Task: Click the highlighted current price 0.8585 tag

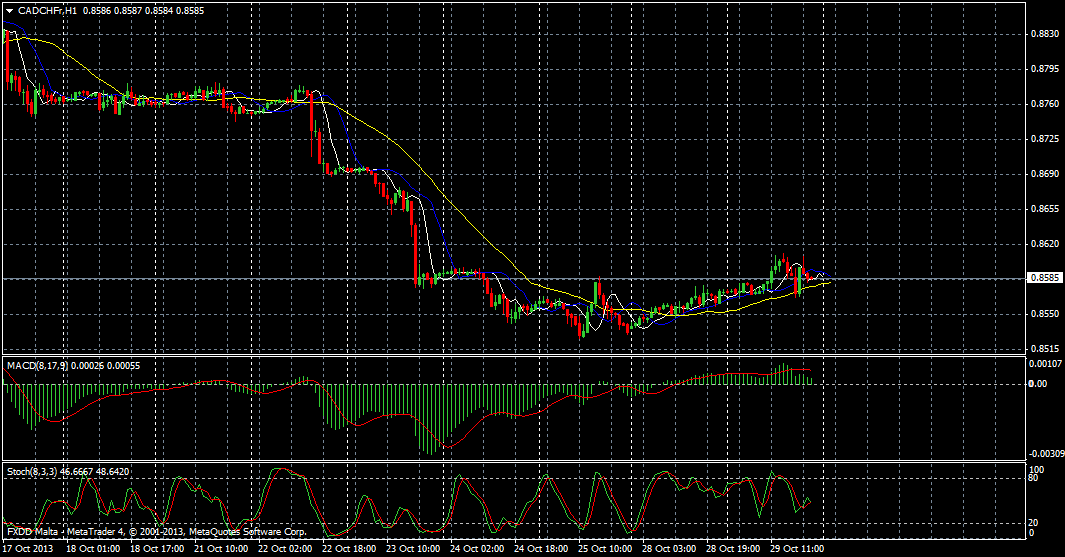Action: 1044,279
